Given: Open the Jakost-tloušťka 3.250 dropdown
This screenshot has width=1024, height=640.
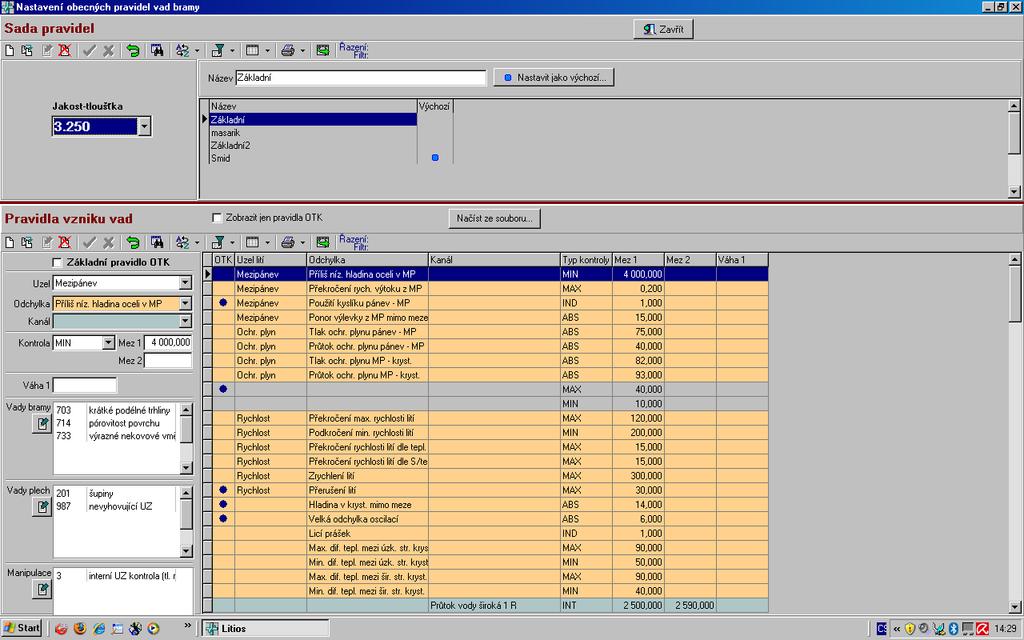Looking at the screenshot, I should point(145,126).
